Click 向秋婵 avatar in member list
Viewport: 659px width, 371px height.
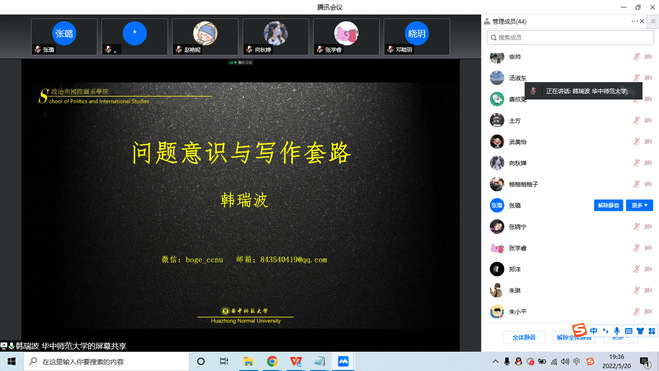point(497,163)
